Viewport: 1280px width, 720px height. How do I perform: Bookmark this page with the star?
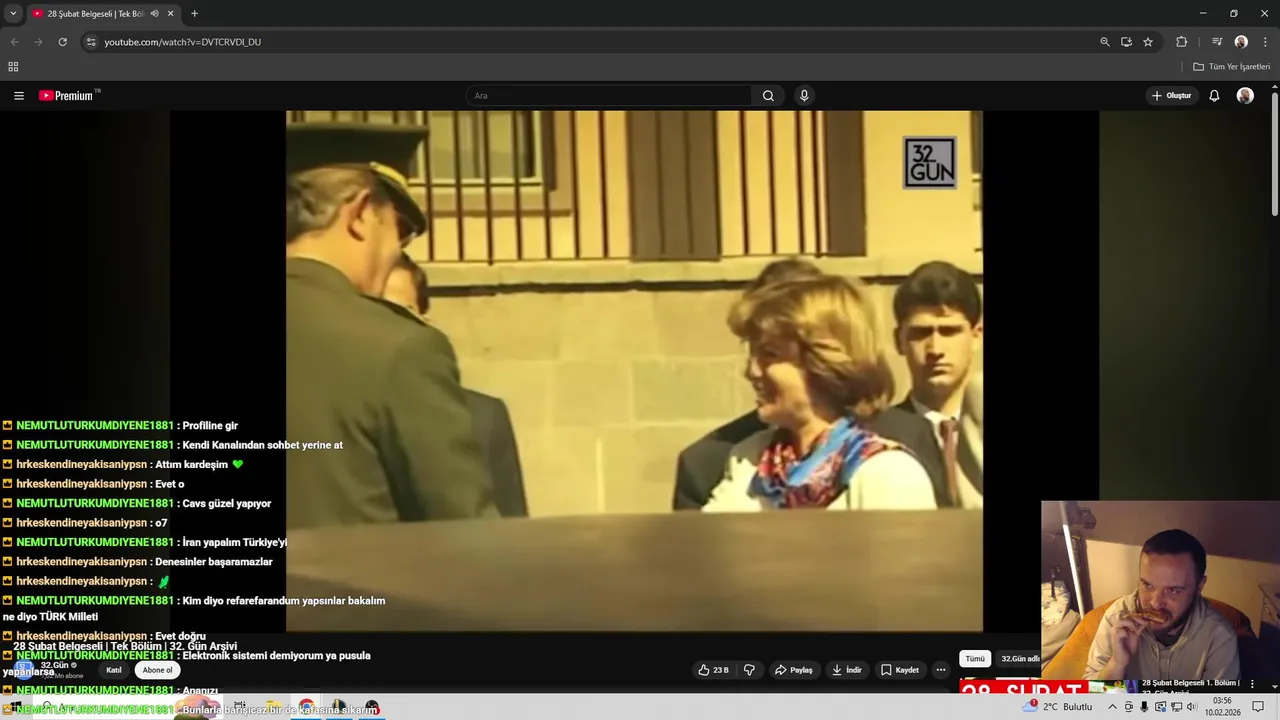click(1148, 42)
